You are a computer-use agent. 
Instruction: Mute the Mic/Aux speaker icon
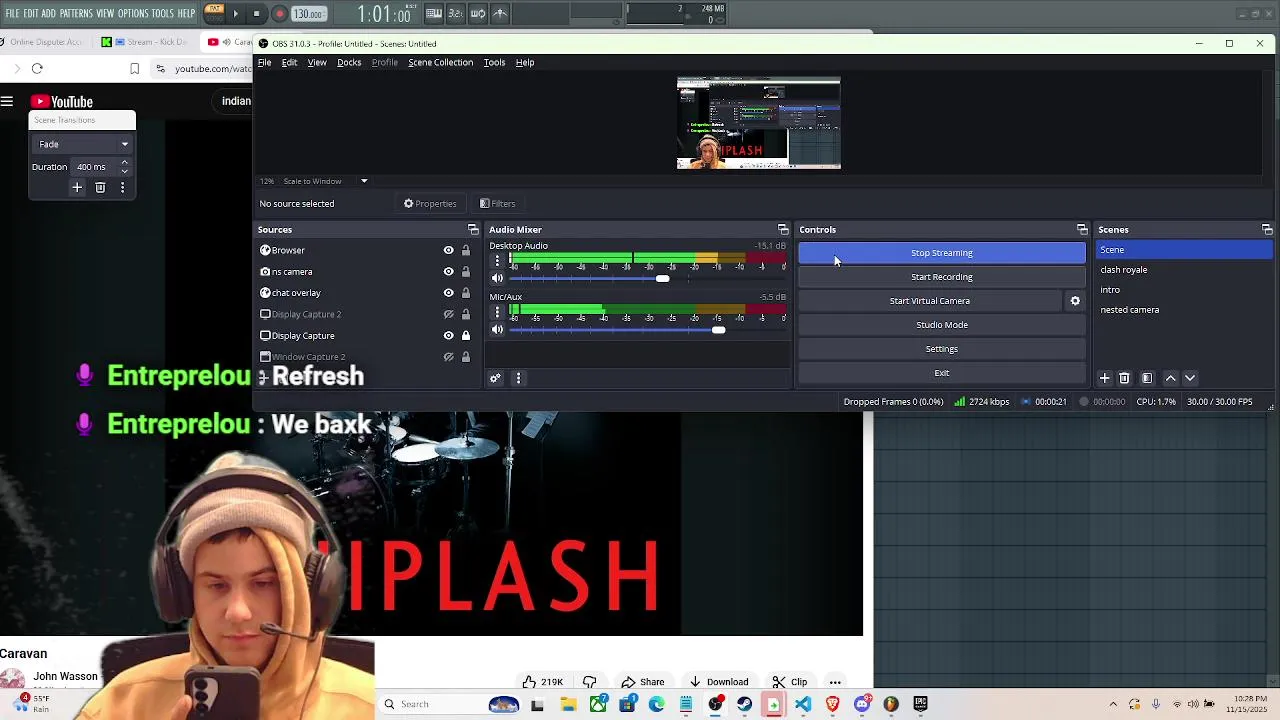tap(497, 330)
